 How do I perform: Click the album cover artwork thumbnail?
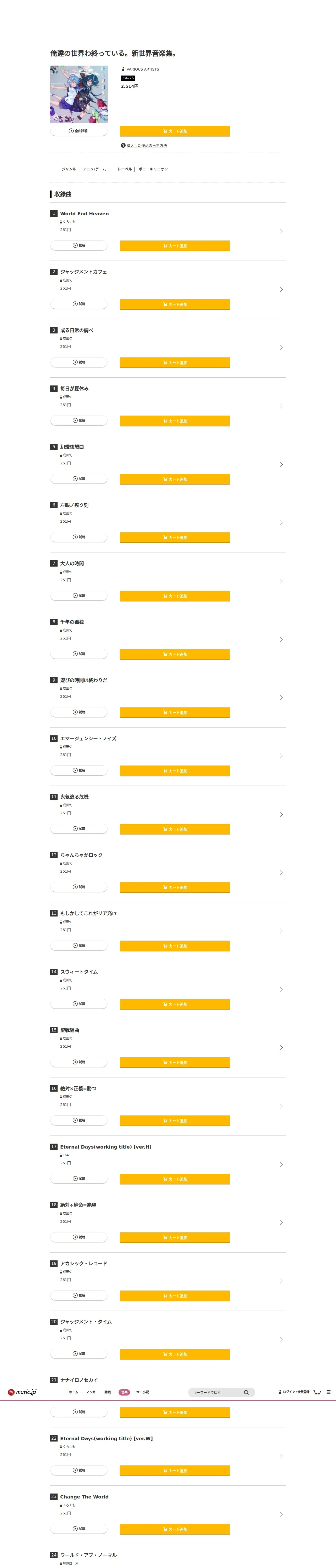79,94
